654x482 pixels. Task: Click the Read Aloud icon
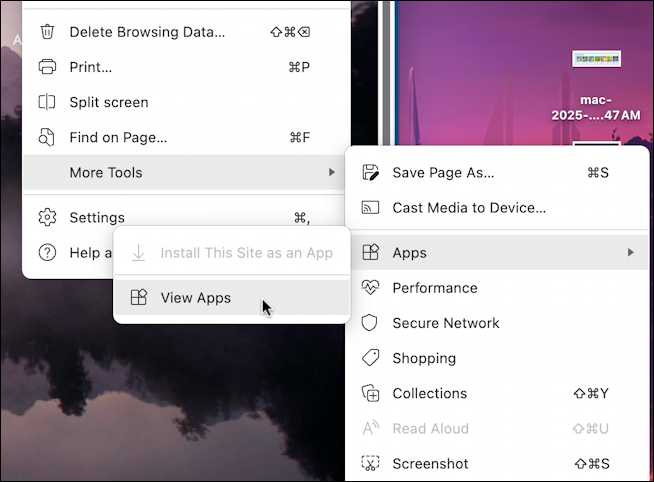[370, 428]
